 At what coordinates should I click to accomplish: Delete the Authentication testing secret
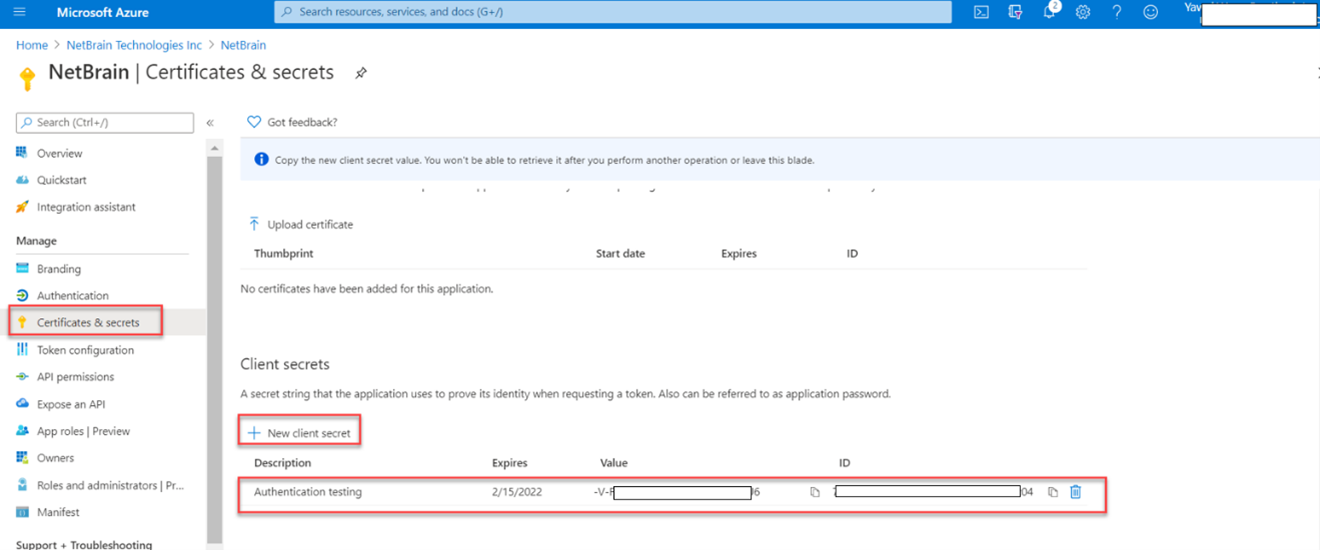[x=1076, y=492]
